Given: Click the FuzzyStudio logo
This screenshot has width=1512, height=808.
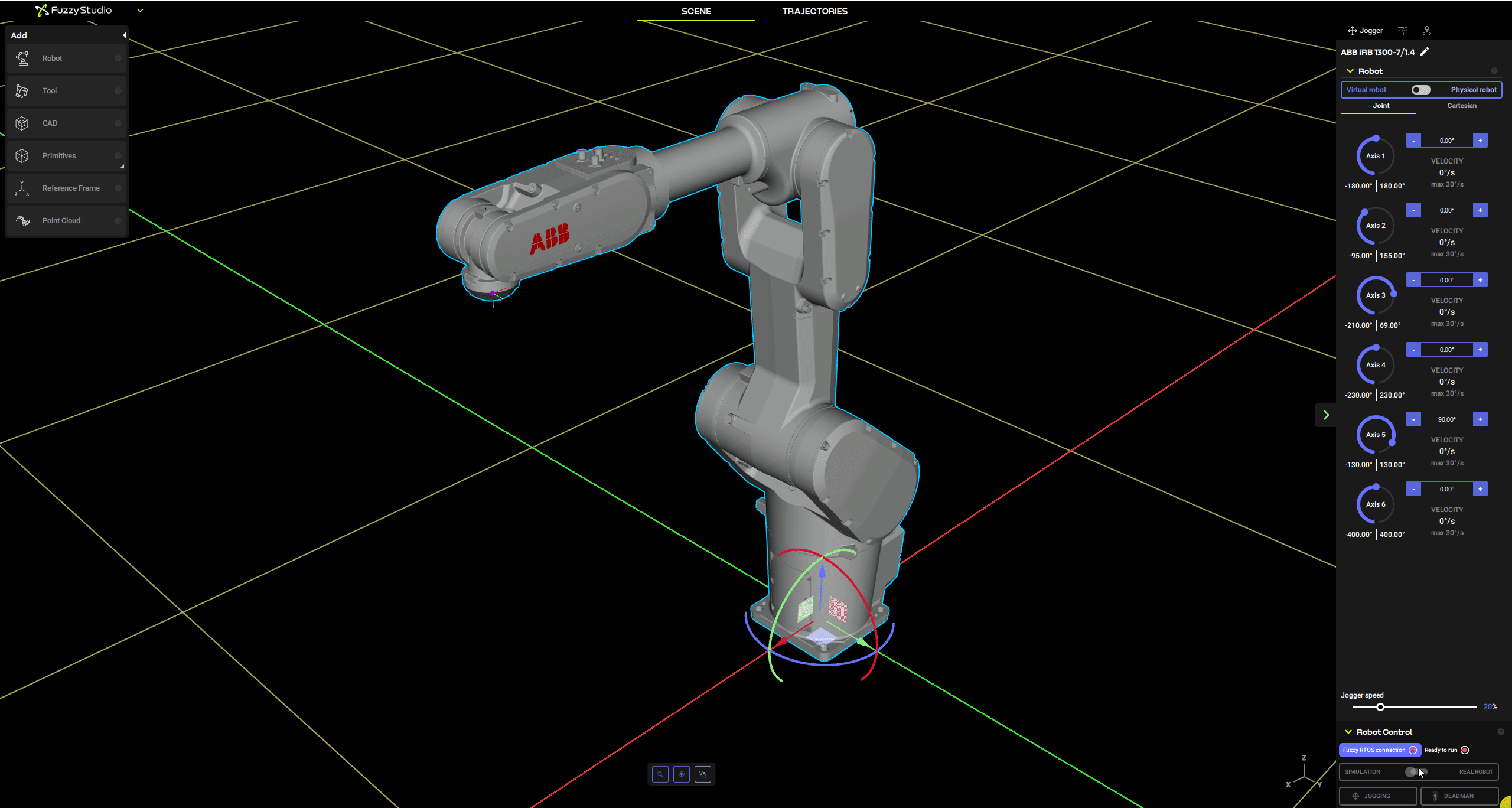Looking at the screenshot, I should click(x=73, y=10).
